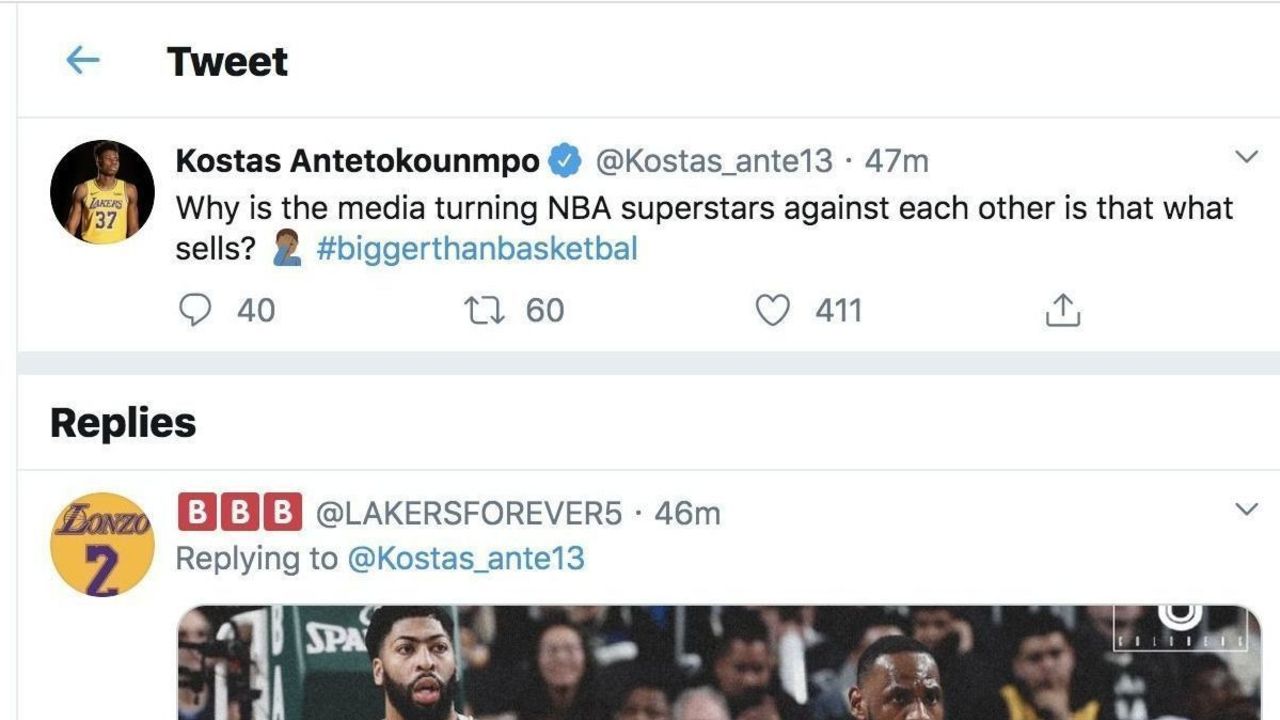Click the 46m timestamp on the reply

point(687,513)
